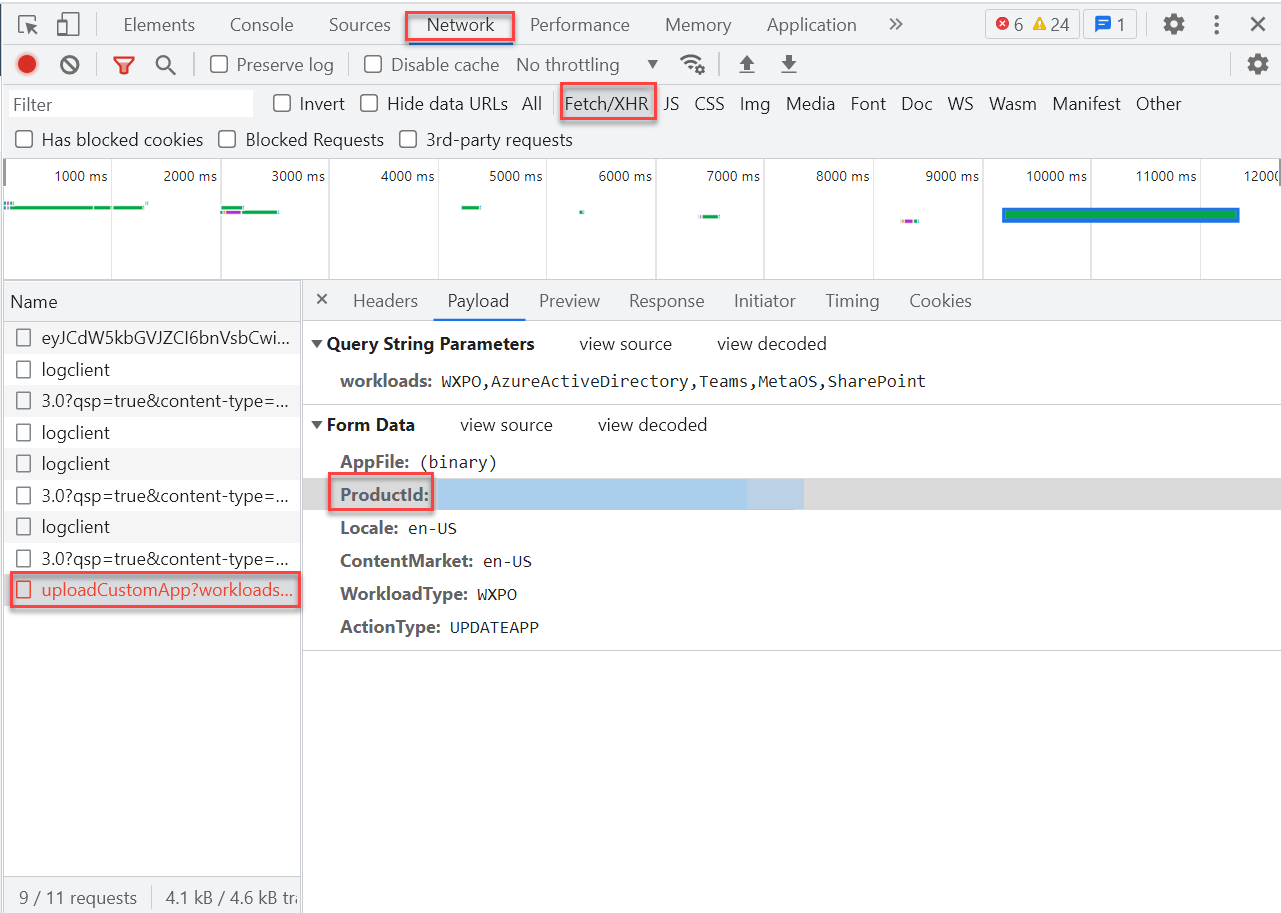
Task: Open the Performance tab
Action: tap(580, 25)
